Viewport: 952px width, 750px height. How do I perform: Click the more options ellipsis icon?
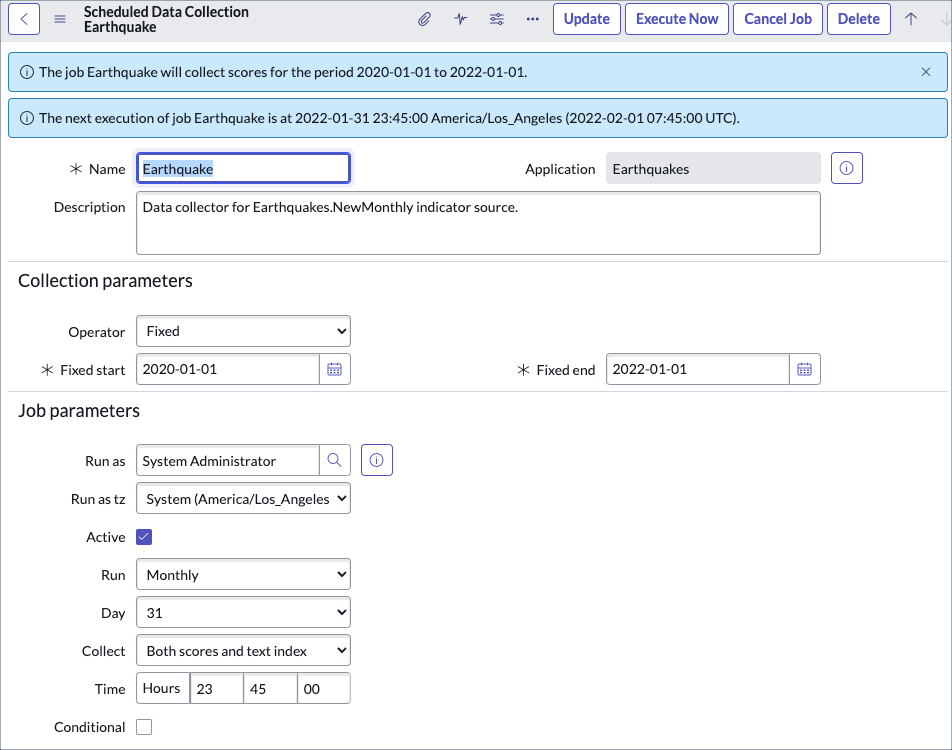point(531,18)
